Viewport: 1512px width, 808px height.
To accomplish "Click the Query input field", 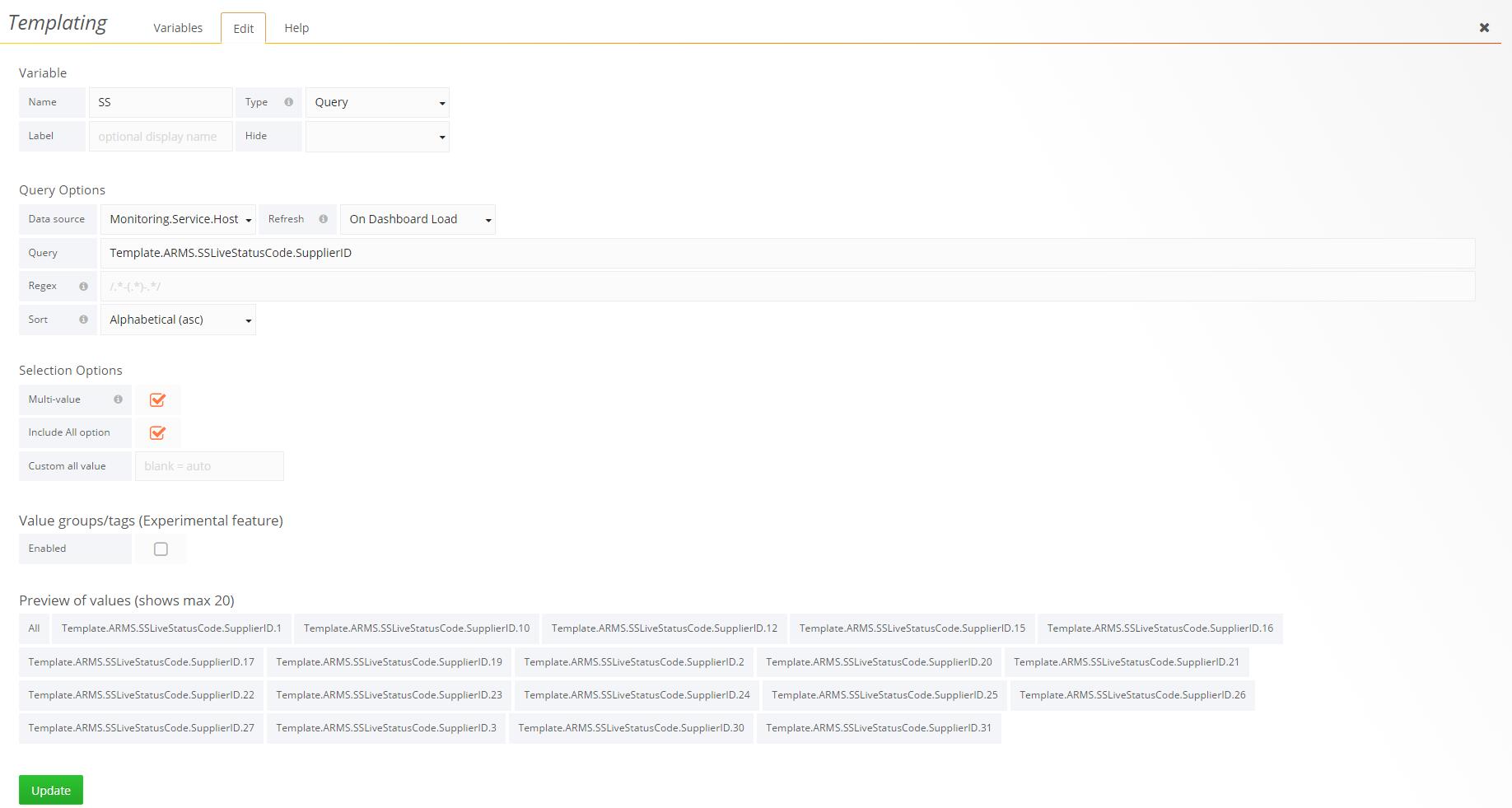I will pos(787,253).
